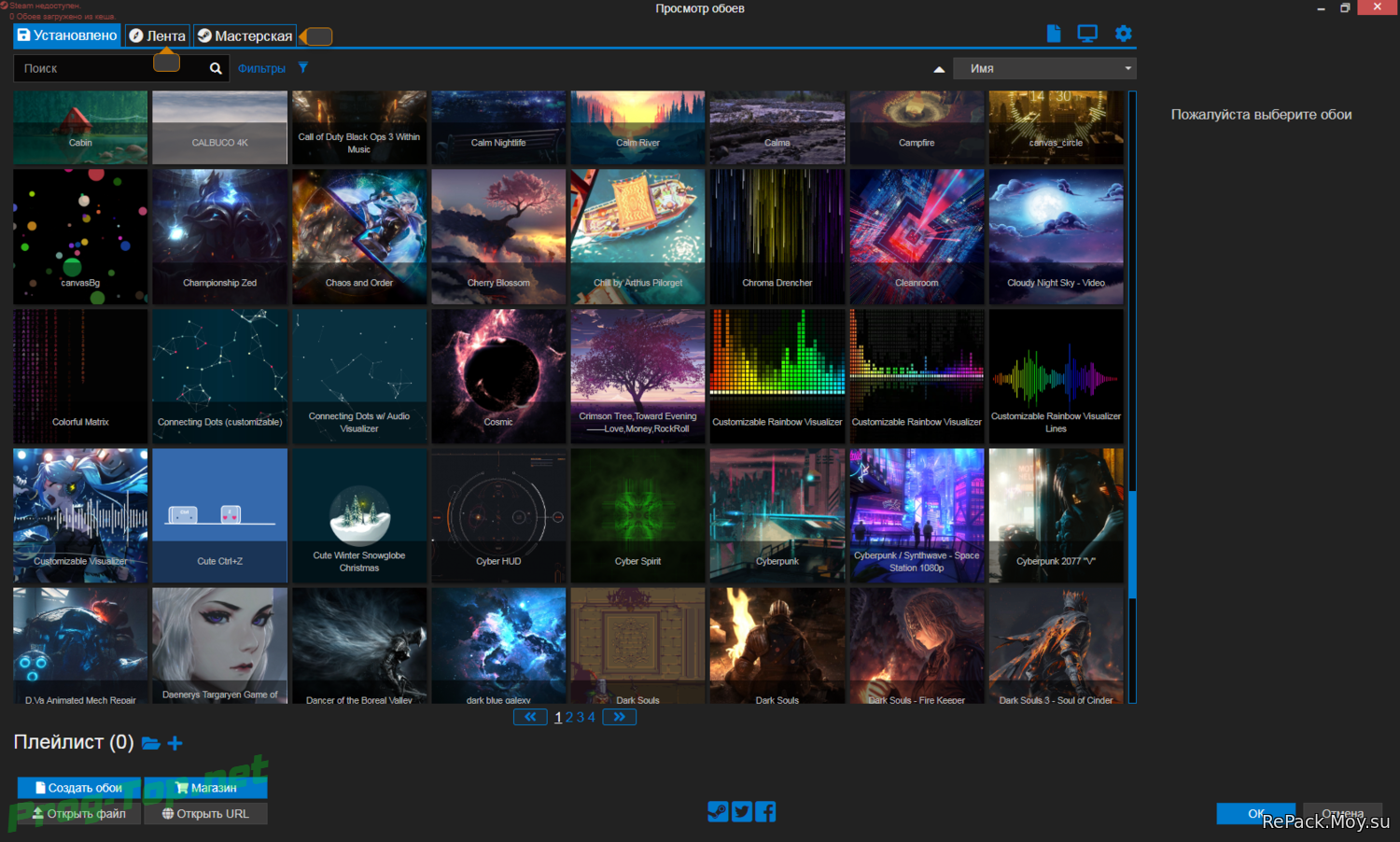1400x842 pixels.
Task: Add playlist with plus icon
Action: 175,743
